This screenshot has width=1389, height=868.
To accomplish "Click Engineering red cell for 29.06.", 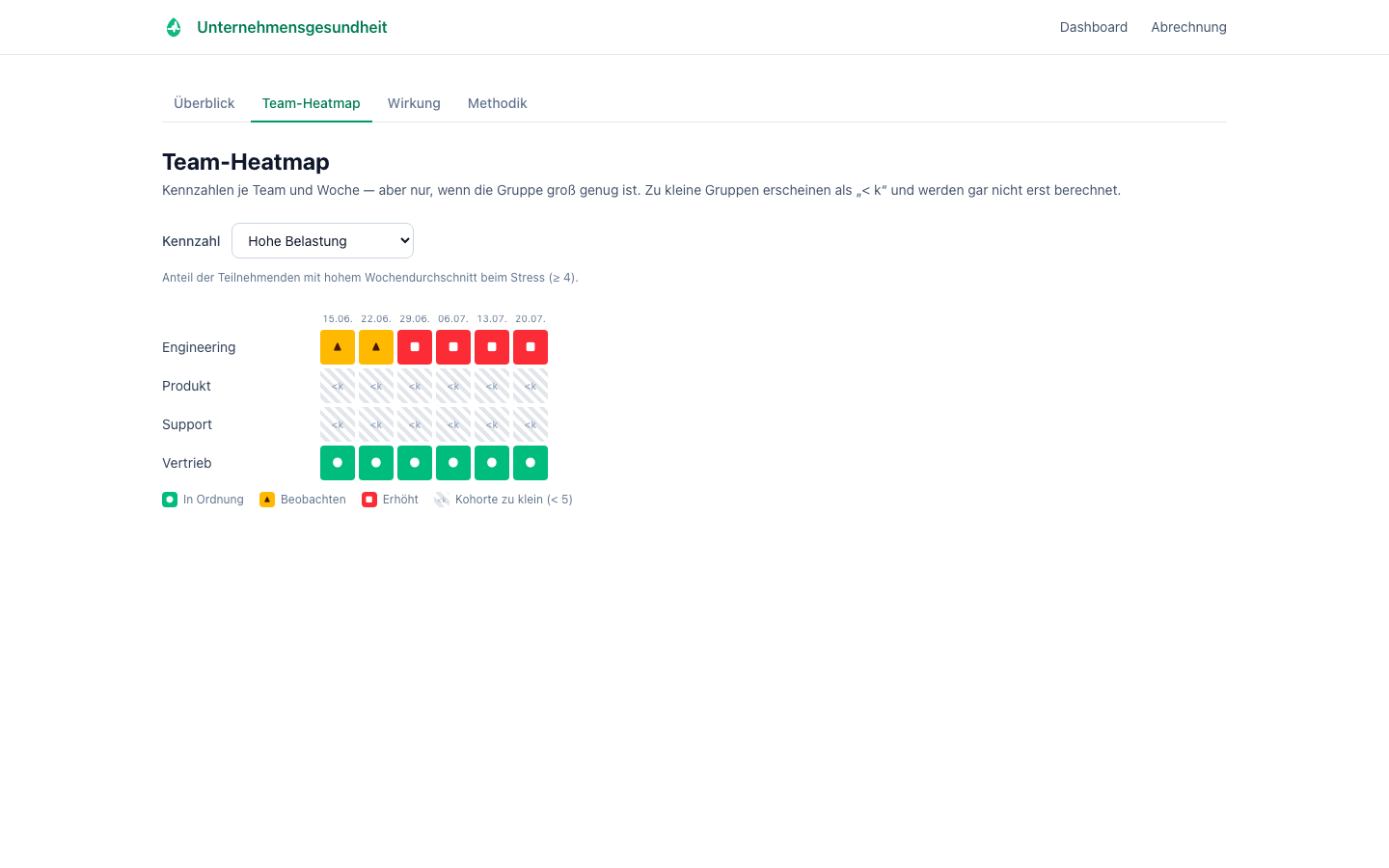I will (415, 347).
